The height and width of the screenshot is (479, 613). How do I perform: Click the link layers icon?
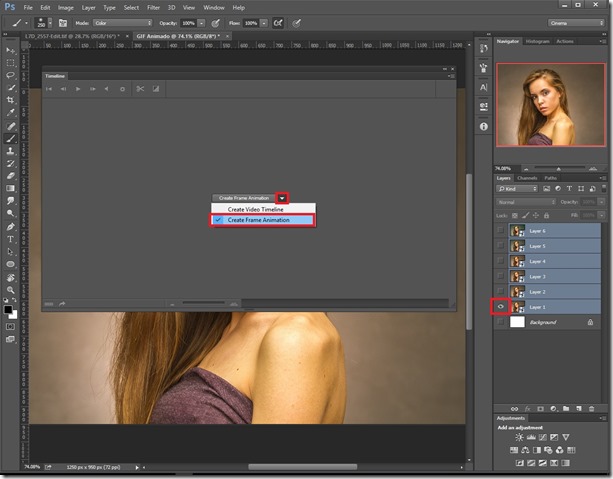(x=514, y=409)
